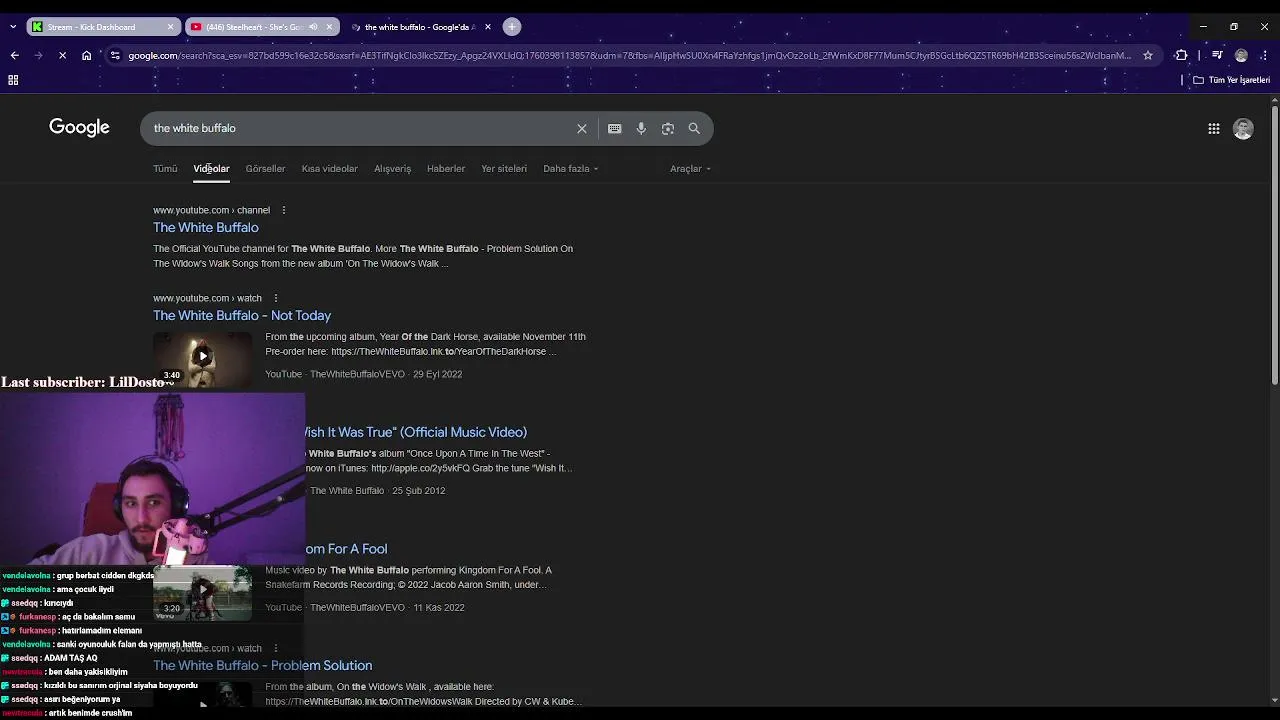Open the media control icon in toolbar

click(1217, 56)
